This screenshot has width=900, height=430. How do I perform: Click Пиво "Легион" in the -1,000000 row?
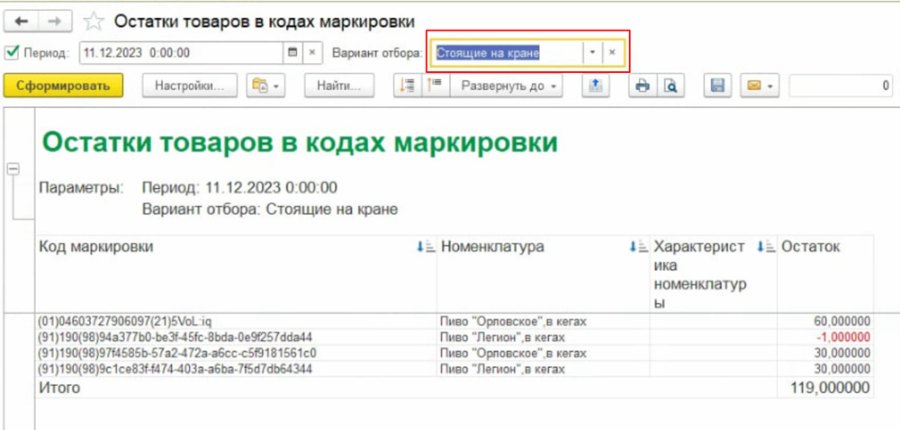(x=503, y=337)
